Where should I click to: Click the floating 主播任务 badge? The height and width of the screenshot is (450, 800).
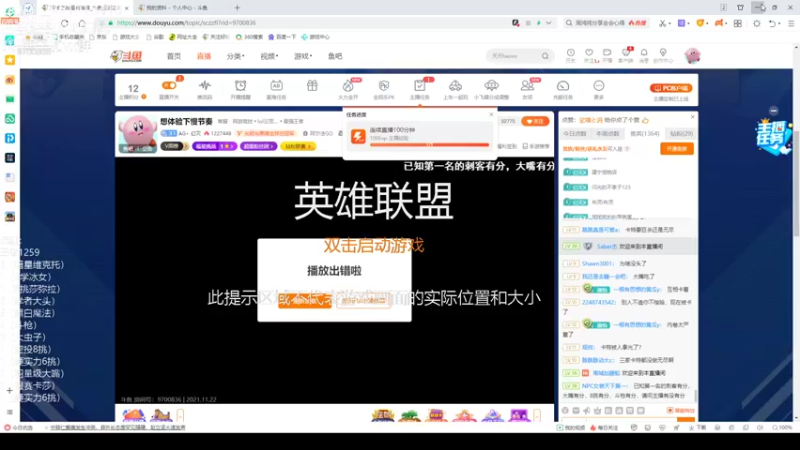coord(772,136)
